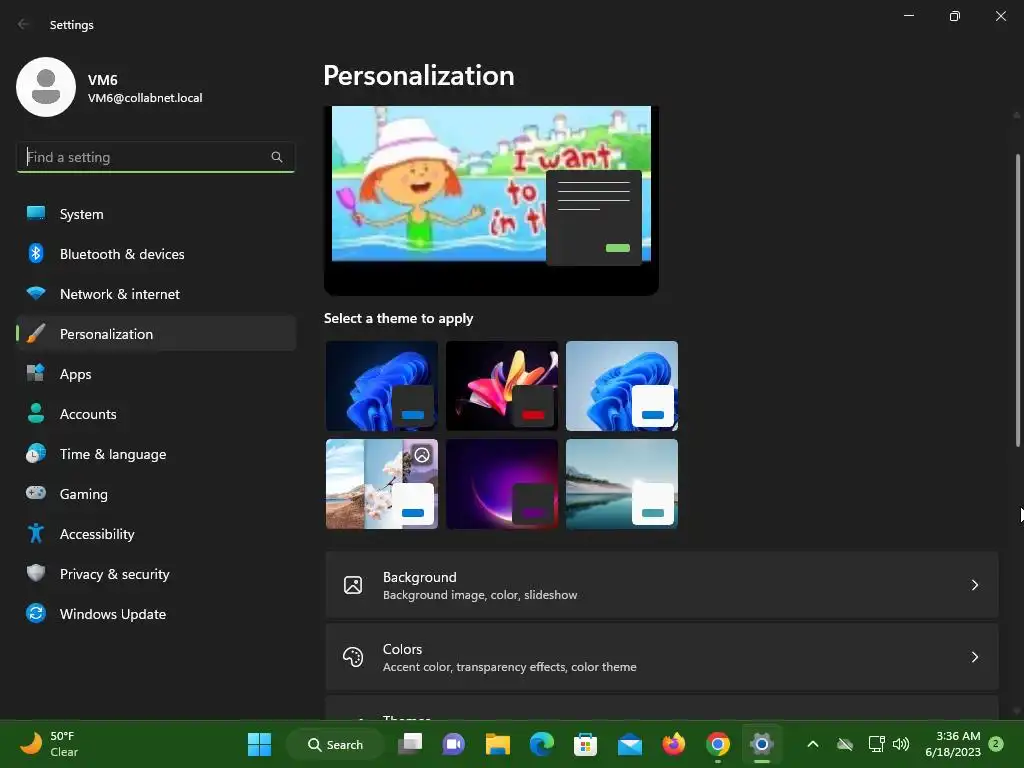1024x768 pixels.
Task: Click the Bluetooth & devices icon
Action: (x=36, y=253)
